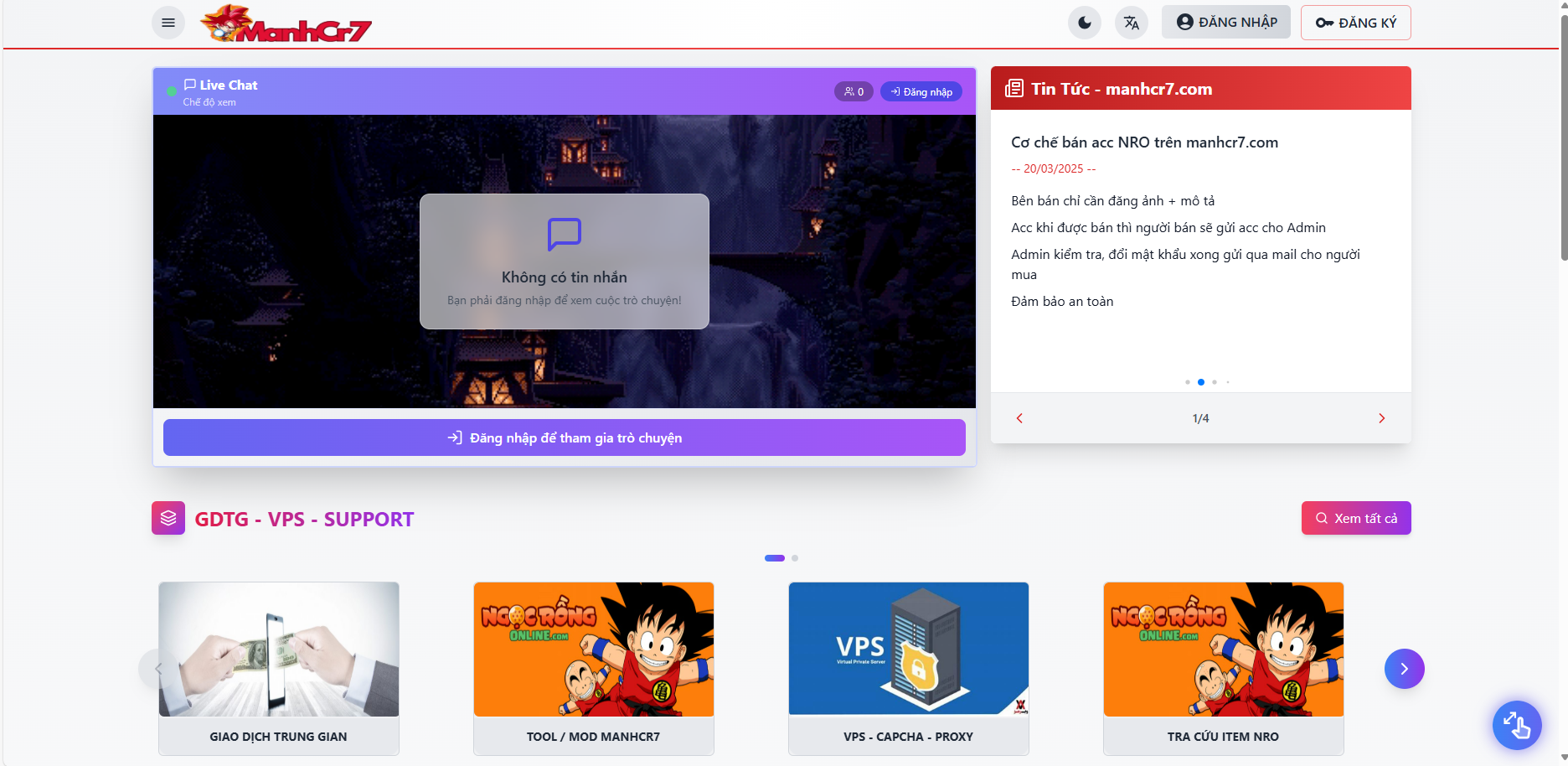
Task: Click the layers icon beside GDTG heading
Action: [x=168, y=518]
